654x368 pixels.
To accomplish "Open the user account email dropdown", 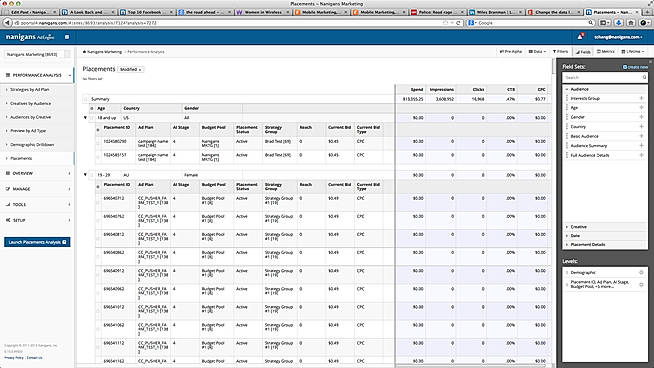I will pyautogui.click(x=618, y=37).
